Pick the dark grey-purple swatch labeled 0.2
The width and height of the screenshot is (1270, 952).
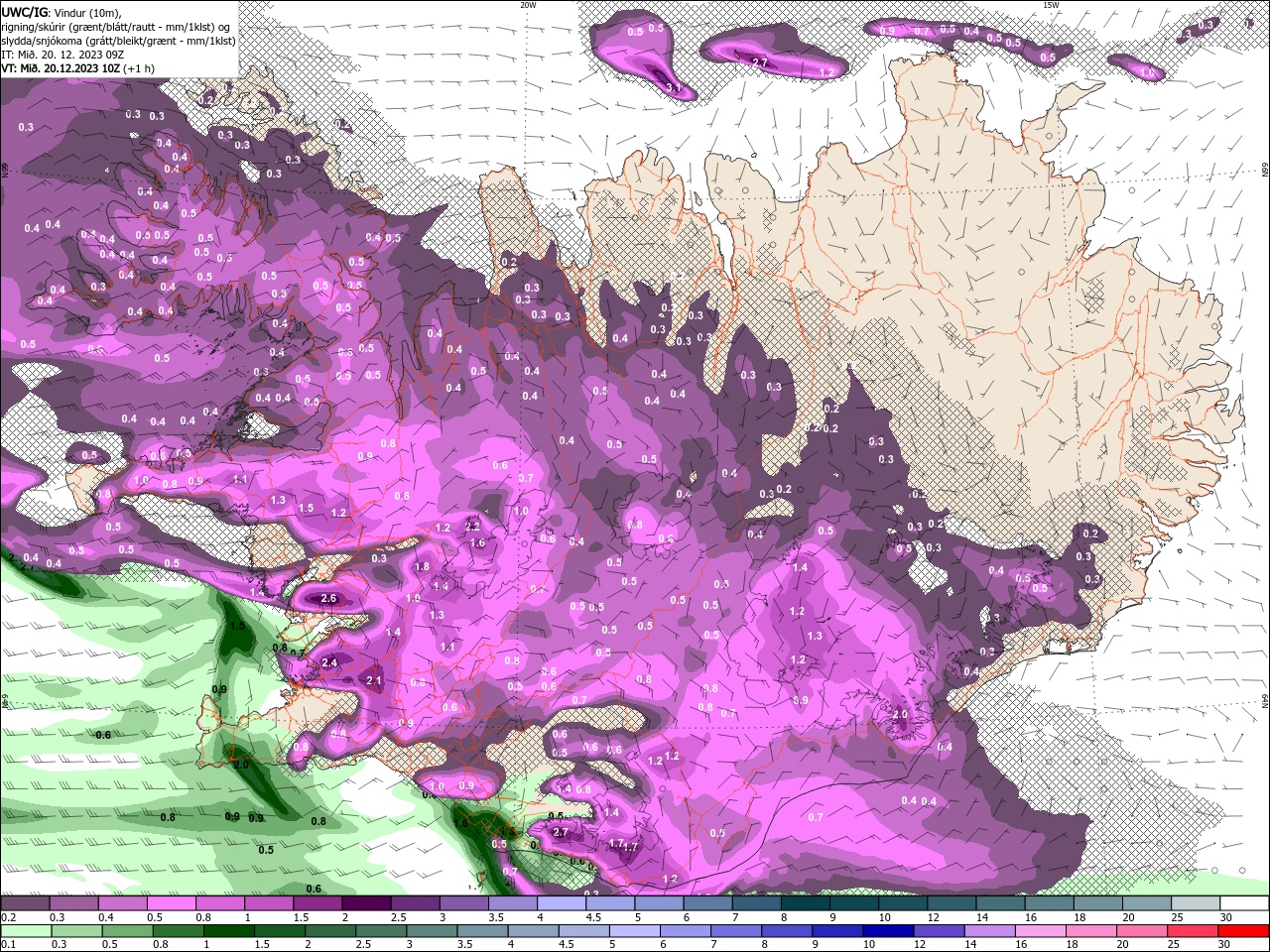pyautogui.click(x=26, y=902)
